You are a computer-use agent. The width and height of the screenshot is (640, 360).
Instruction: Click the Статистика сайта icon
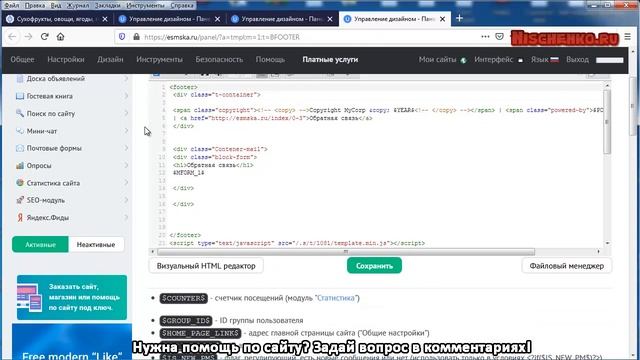(x=20, y=183)
